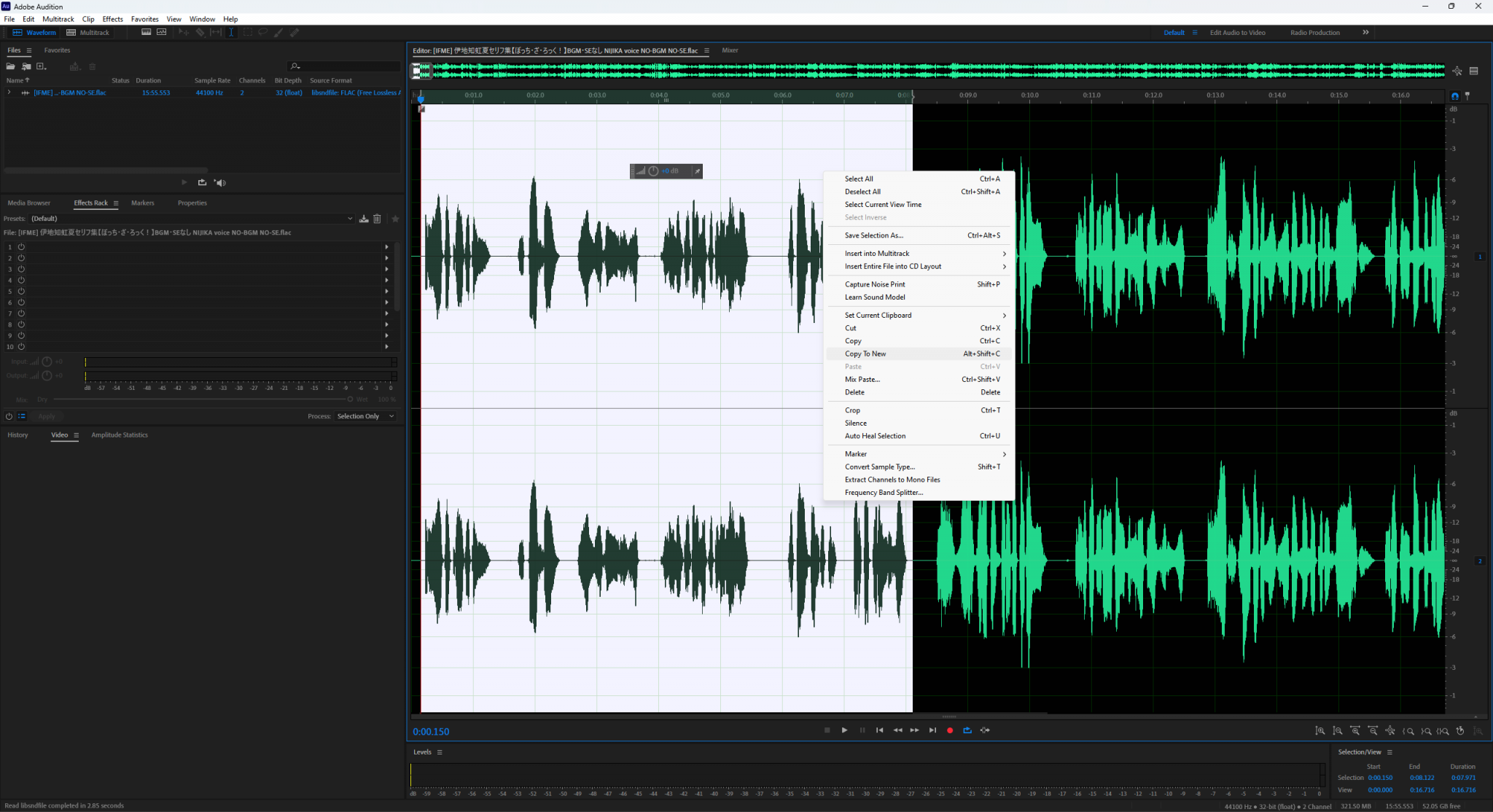Activate the Marquee Selection tool
Image resolution: width=1493 pixels, height=812 pixels.
[x=248, y=32]
